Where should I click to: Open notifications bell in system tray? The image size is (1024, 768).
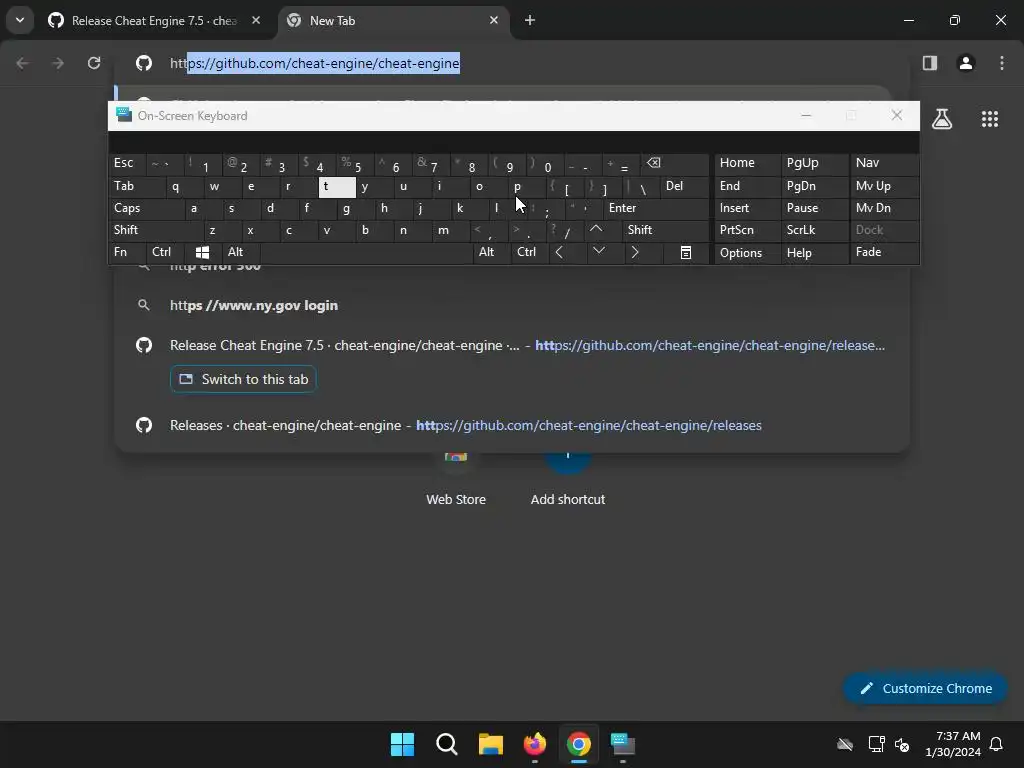point(996,744)
